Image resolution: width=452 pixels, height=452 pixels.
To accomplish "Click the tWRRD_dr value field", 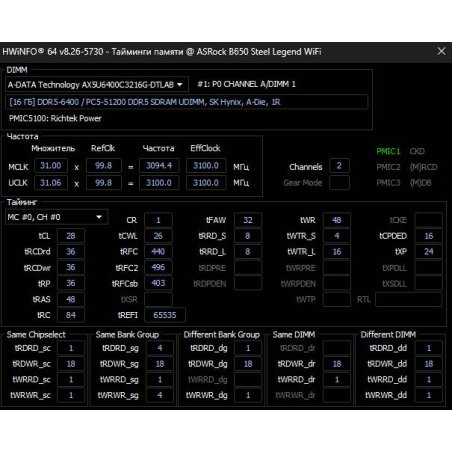I will [337, 379].
